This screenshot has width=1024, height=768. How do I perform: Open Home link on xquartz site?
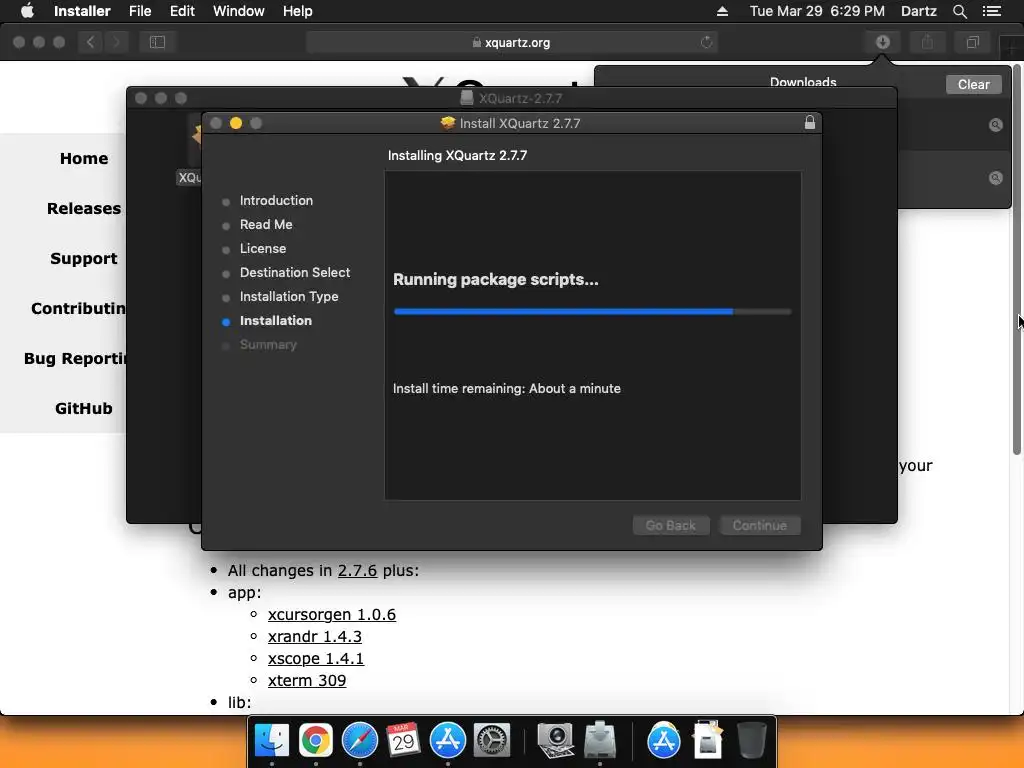[x=84, y=159]
